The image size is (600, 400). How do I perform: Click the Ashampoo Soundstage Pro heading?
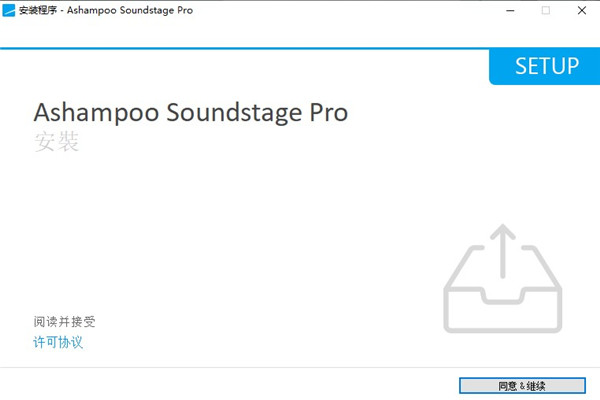click(191, 112)
